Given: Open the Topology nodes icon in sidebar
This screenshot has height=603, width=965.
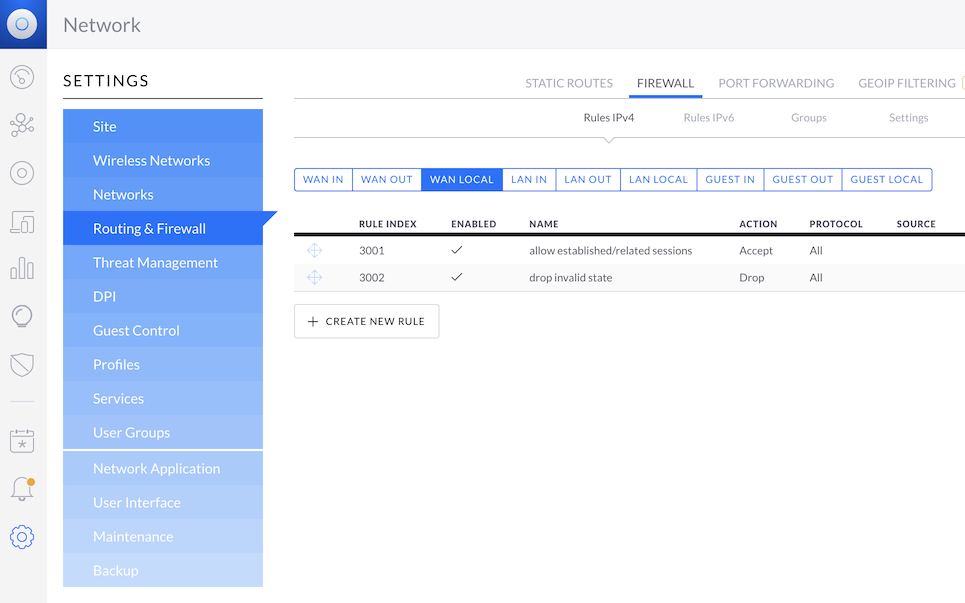Looking at the screenshot, I should [22, 125].
